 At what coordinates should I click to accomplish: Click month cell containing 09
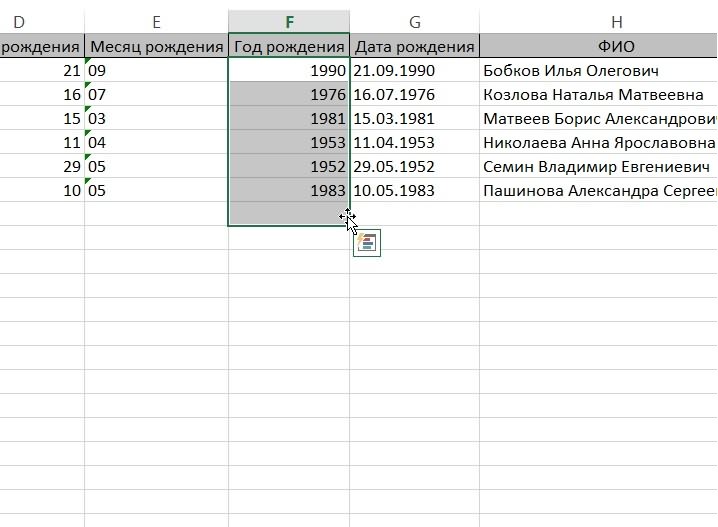[156, 70]
